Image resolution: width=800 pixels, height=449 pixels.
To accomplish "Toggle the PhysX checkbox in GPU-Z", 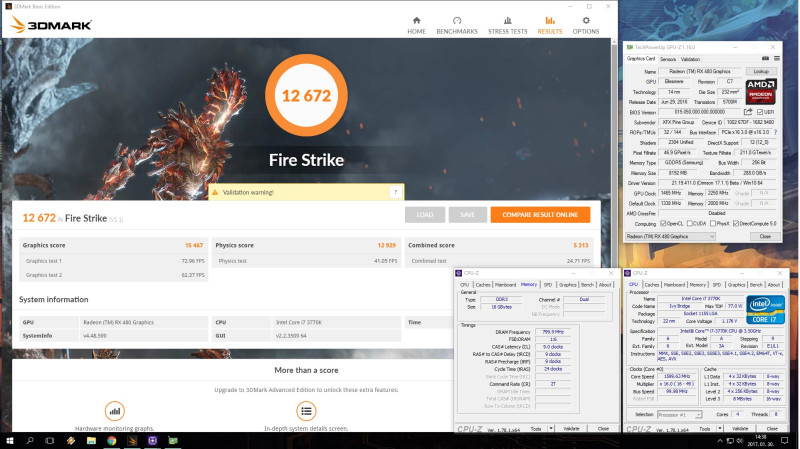I will point(713,223).
